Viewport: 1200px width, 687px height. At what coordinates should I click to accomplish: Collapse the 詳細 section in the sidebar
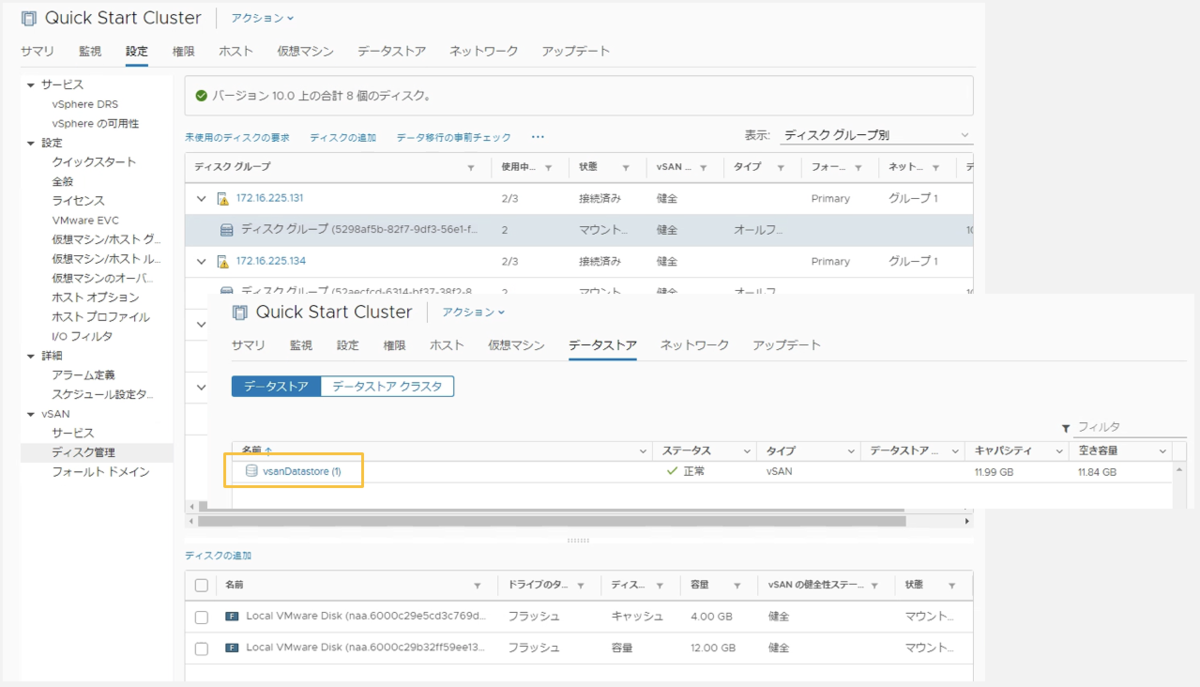tap(31, 356)
